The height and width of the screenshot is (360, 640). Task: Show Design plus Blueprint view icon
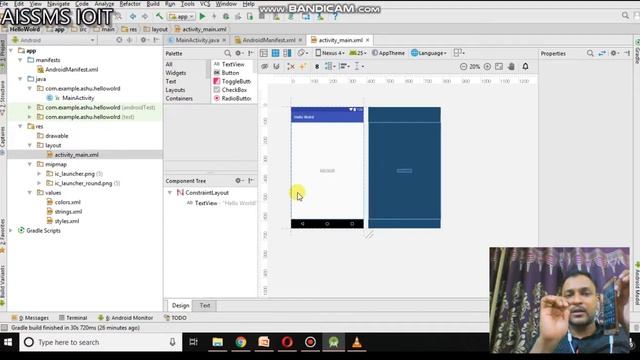click(x=287, y=53)
